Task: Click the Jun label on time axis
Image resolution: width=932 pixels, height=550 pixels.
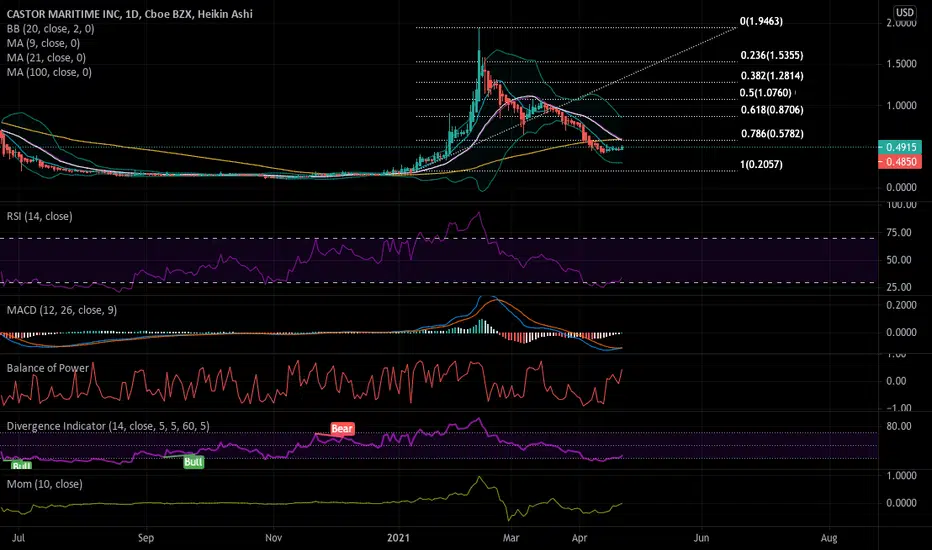Action: tap(701, 538)
